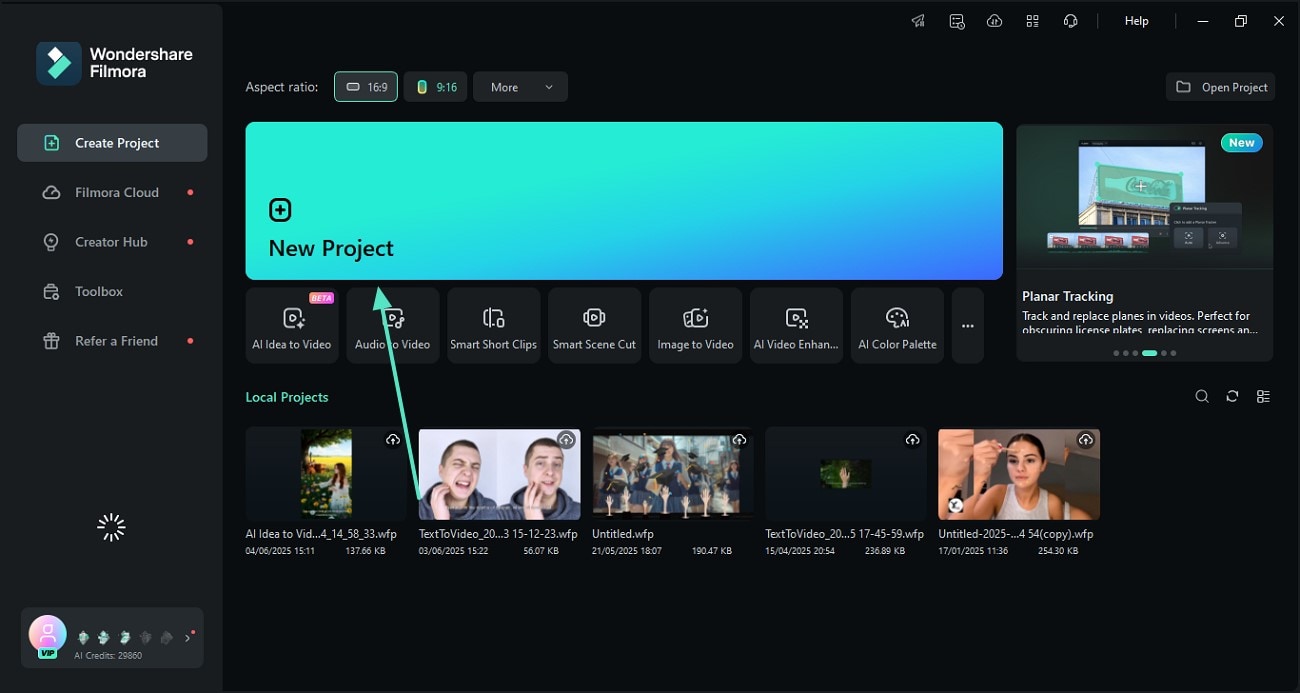Open the apps grid icon in title bar

[x=1032, y=21]
